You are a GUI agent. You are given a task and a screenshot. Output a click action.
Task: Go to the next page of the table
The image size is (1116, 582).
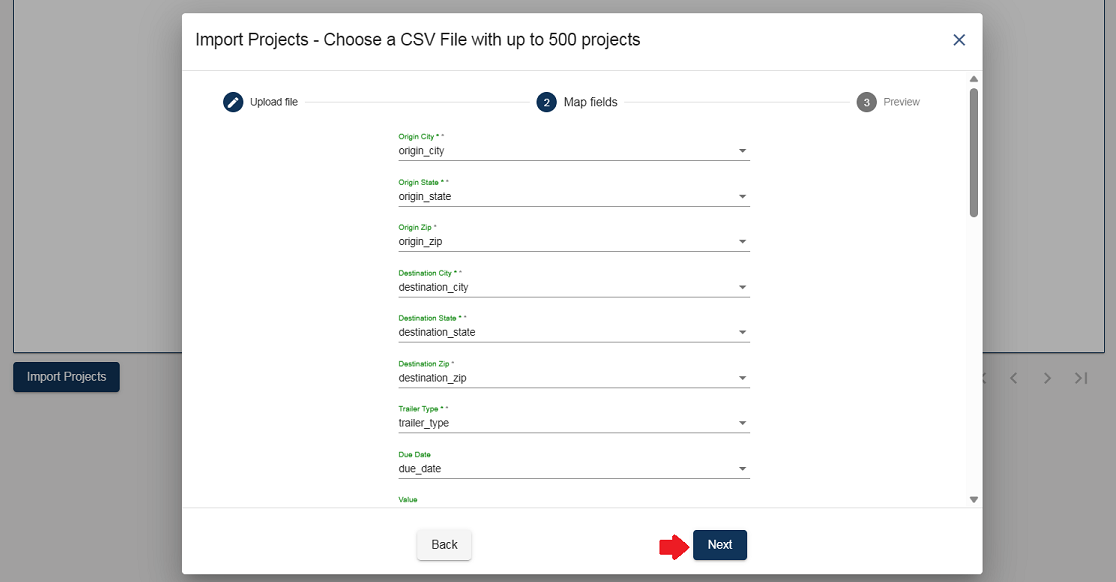(1047, 378)
